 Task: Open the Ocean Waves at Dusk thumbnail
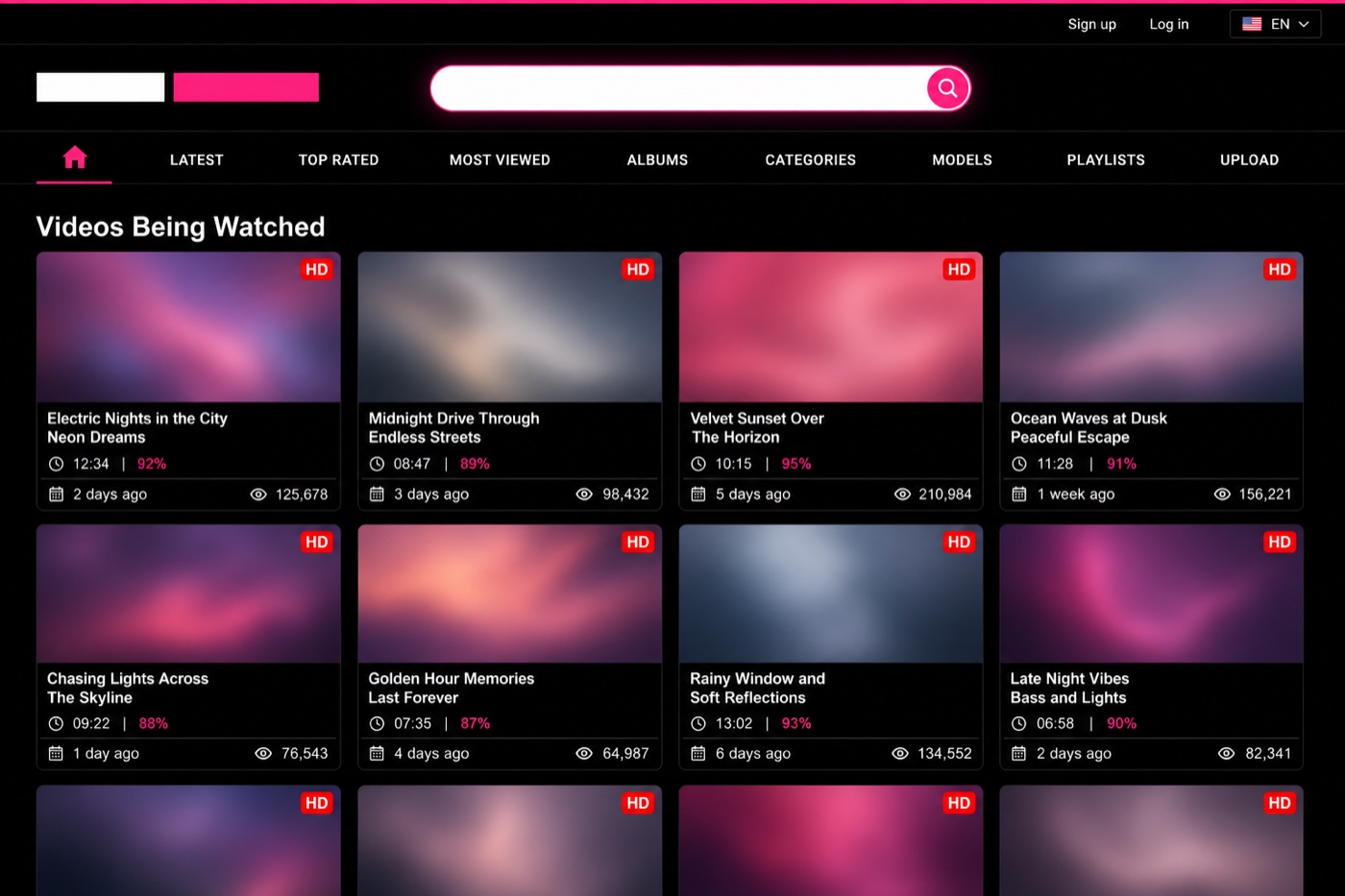coord(1151,327)
